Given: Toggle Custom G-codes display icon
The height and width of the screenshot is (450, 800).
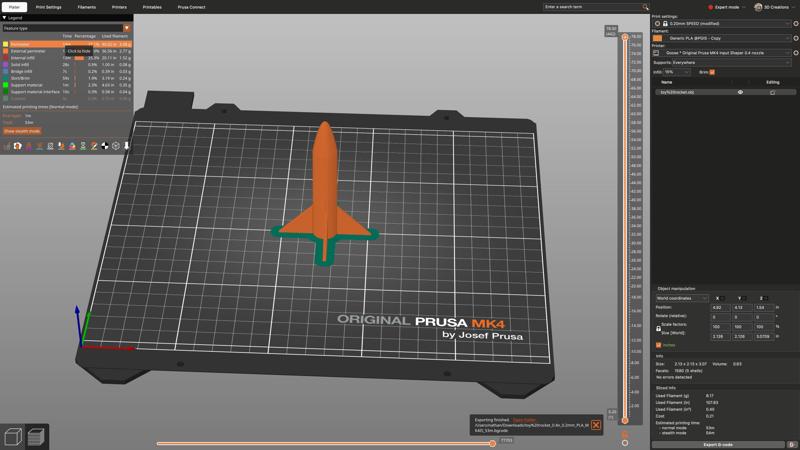Looking at the screenshot, I should 94,146.
